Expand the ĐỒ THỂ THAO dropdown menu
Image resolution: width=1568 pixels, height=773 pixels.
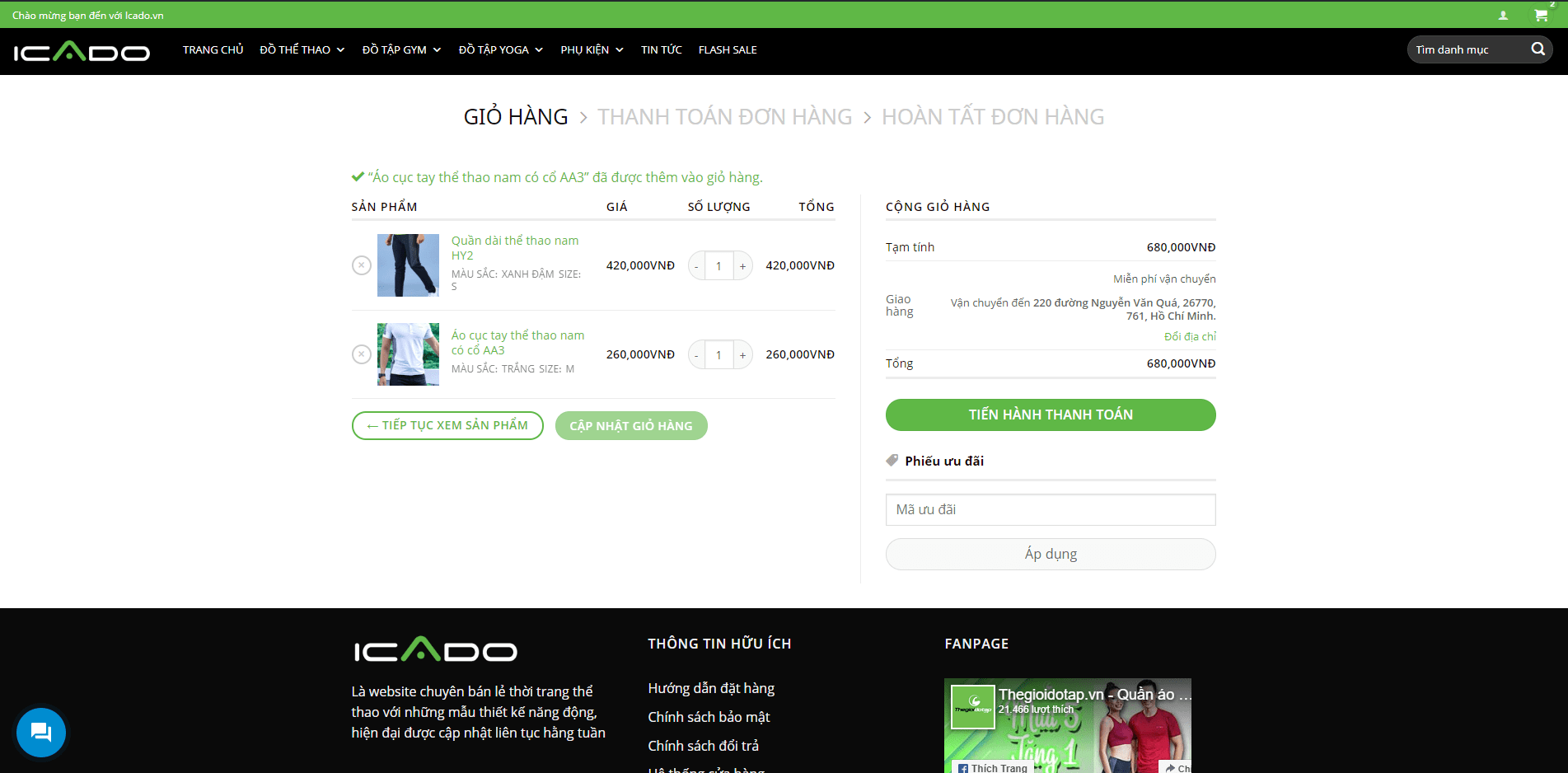click(x=302, y=50)
